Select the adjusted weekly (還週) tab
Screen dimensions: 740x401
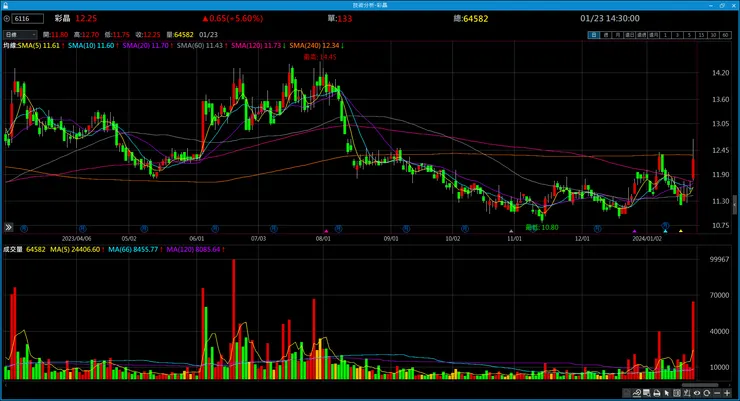point(641,35)
